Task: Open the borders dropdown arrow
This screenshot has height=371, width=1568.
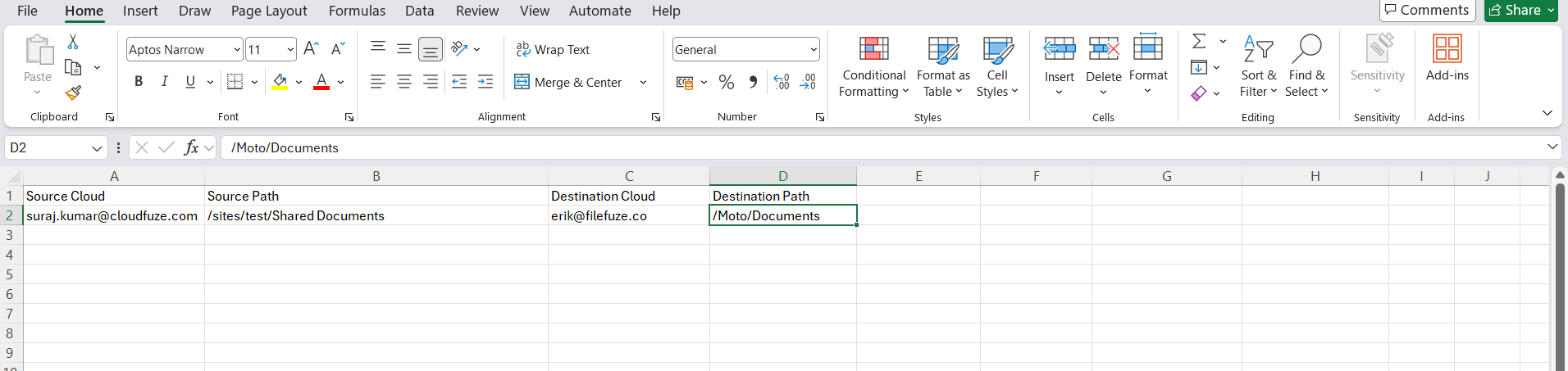Action: [254, 82]
